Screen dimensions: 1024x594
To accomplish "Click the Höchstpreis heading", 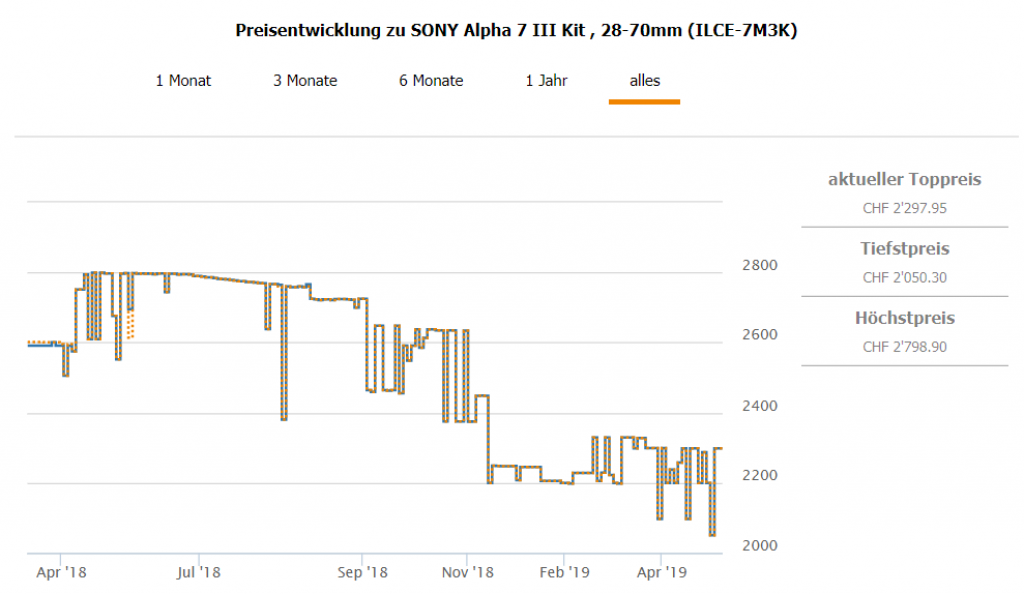I will point(904,318).
